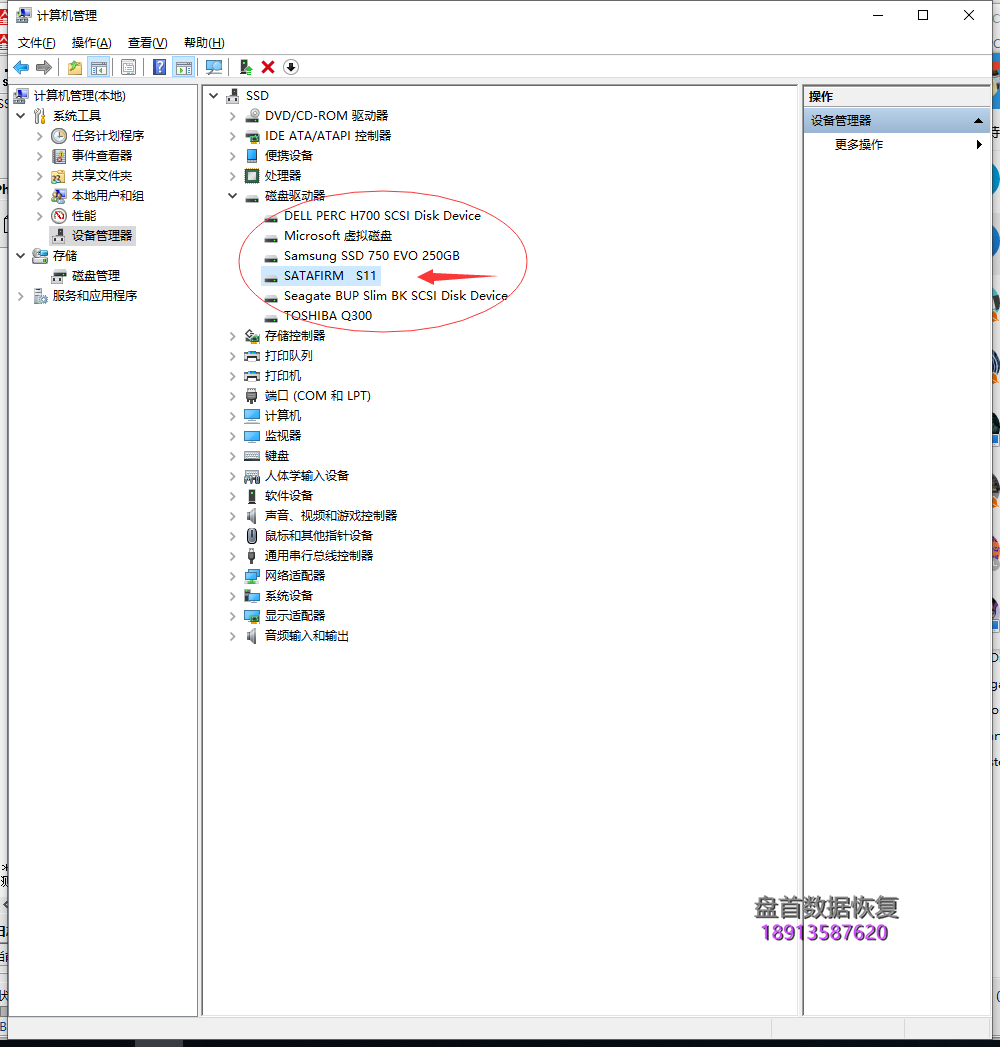
Task: Select 性能 in left tree
Action: 83,216
